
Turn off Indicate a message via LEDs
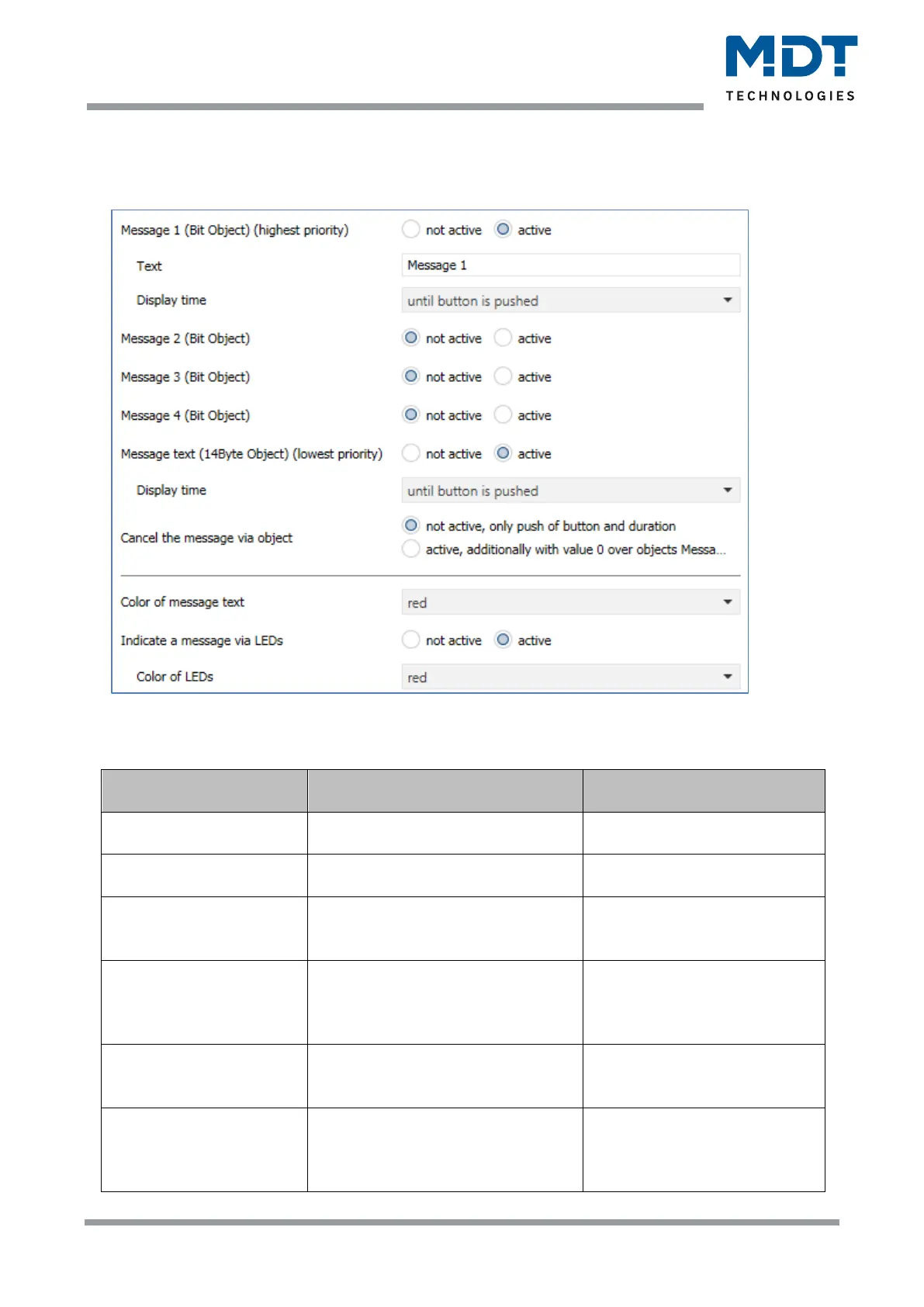(x=411, y=640)
